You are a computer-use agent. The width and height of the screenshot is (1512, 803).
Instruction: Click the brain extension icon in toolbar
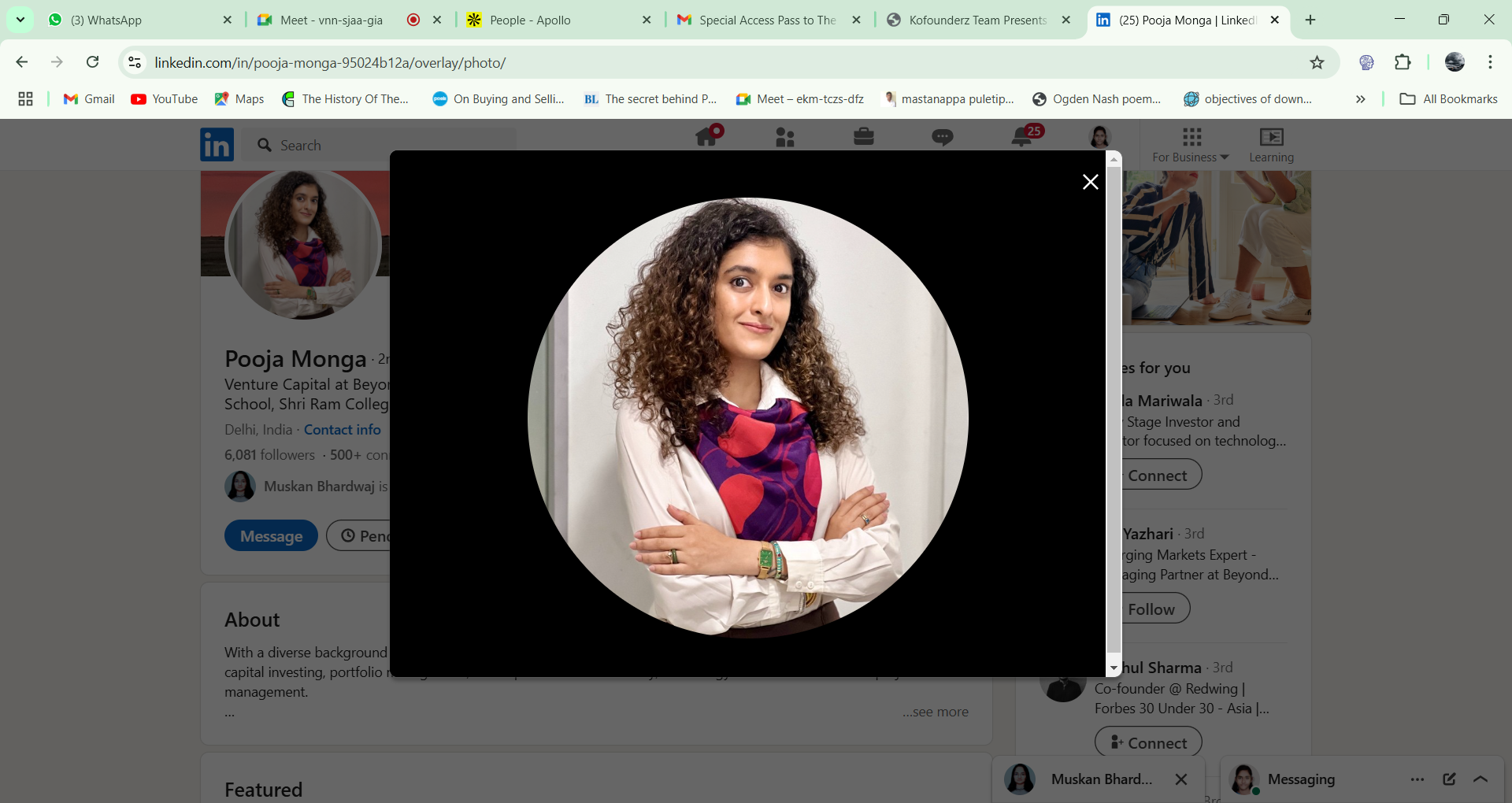click(1366, 62)
